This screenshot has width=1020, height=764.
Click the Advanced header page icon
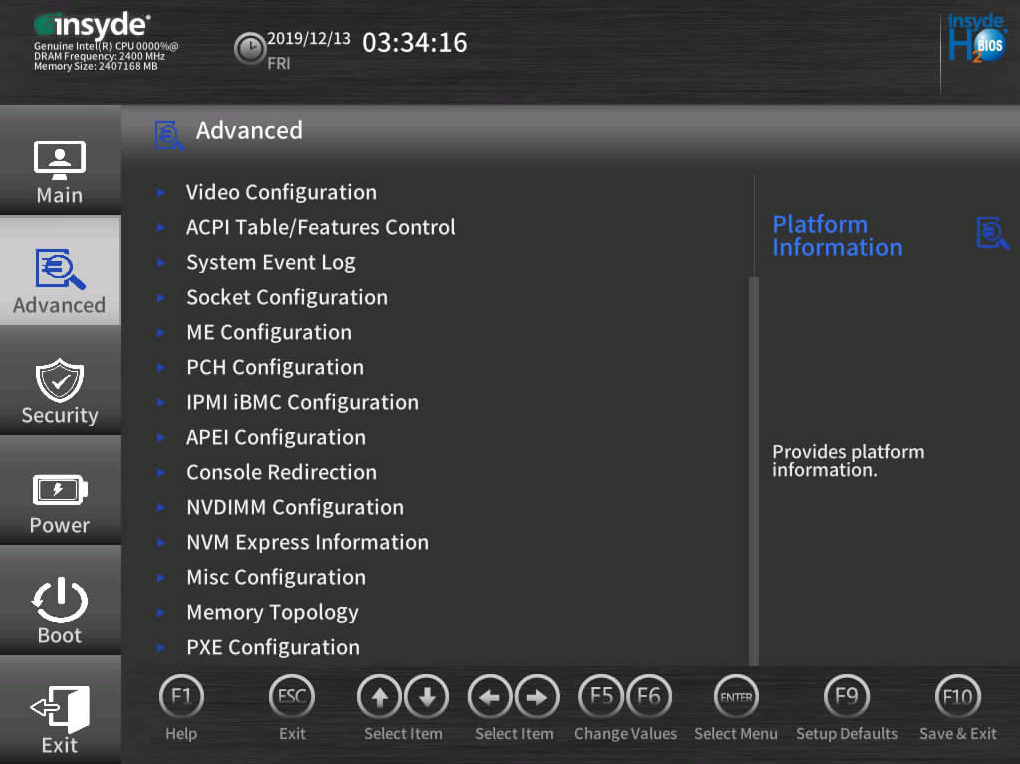coord(169,135)
